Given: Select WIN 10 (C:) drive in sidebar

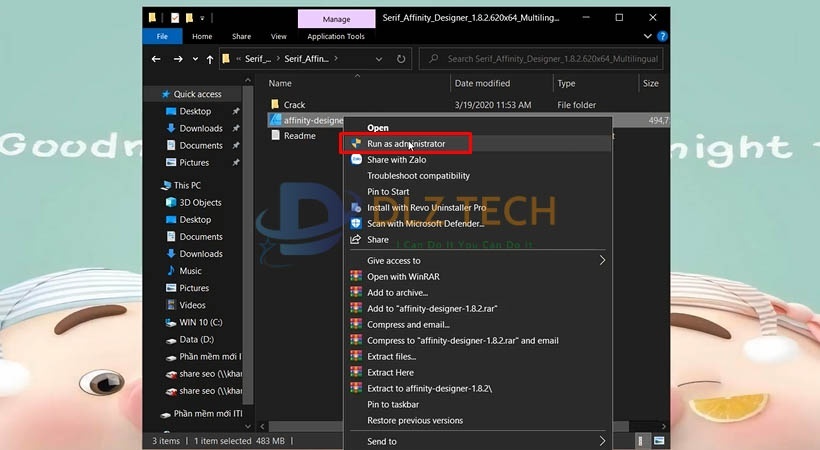Looking at the screenshot, I should point(201,322).
